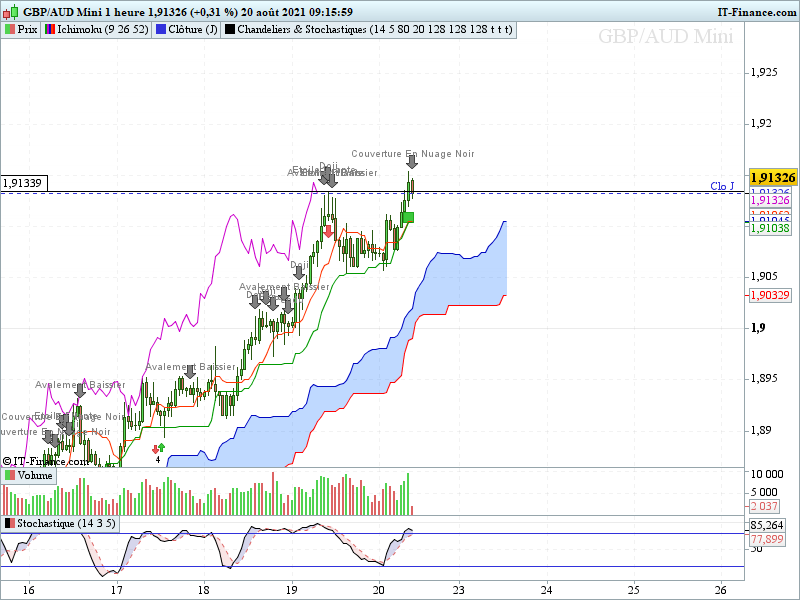The height and width of the screenshot is (600, 800).
Task: Click the green square marker on latest candle
Action: click(x=408, y=218)
